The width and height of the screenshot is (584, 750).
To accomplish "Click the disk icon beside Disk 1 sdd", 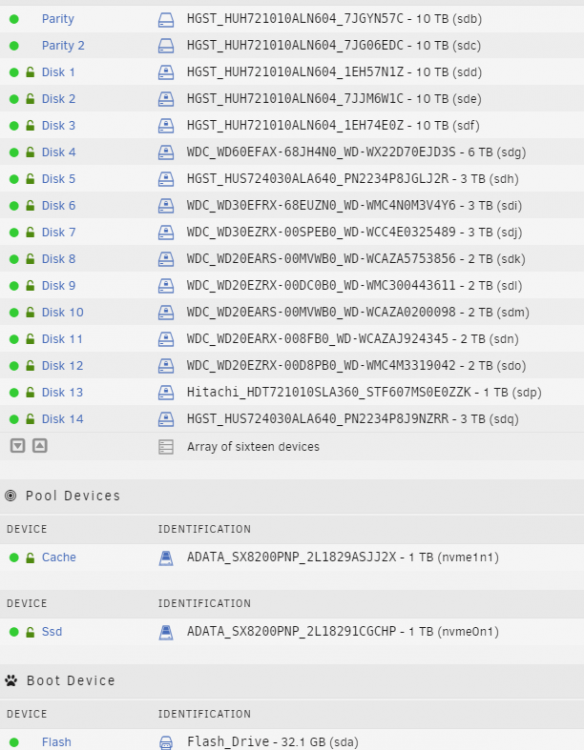I will coord(166,73).
